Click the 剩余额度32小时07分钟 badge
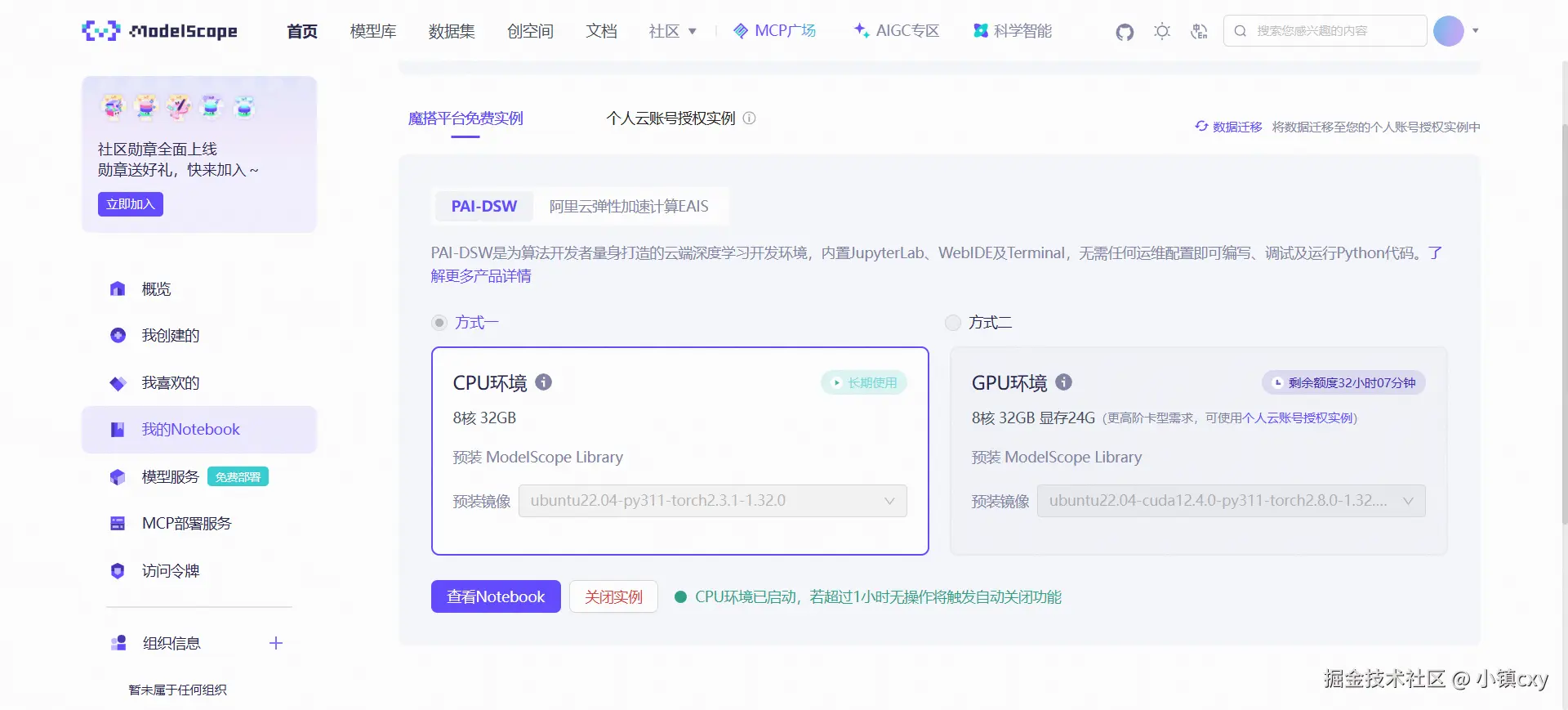Screen dimensions: 1568x710 pos(1344,382)
